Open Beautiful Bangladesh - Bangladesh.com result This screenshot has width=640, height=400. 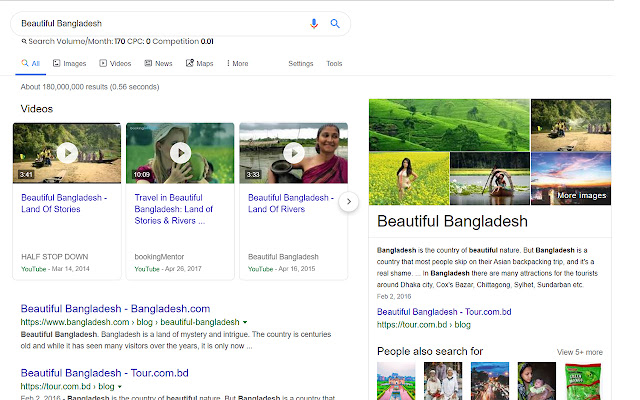pos(116,309)
